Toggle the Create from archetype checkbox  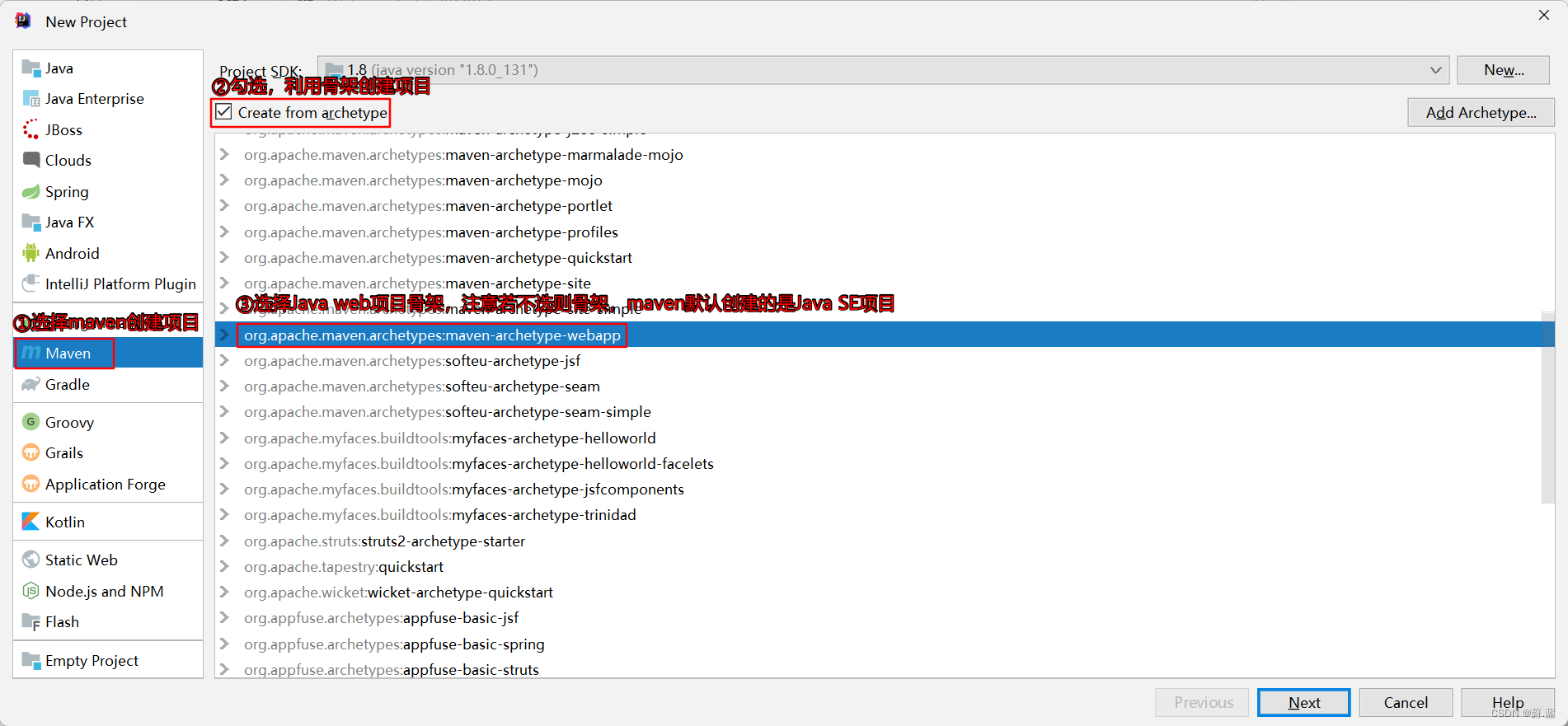click(x=224, y=111)
